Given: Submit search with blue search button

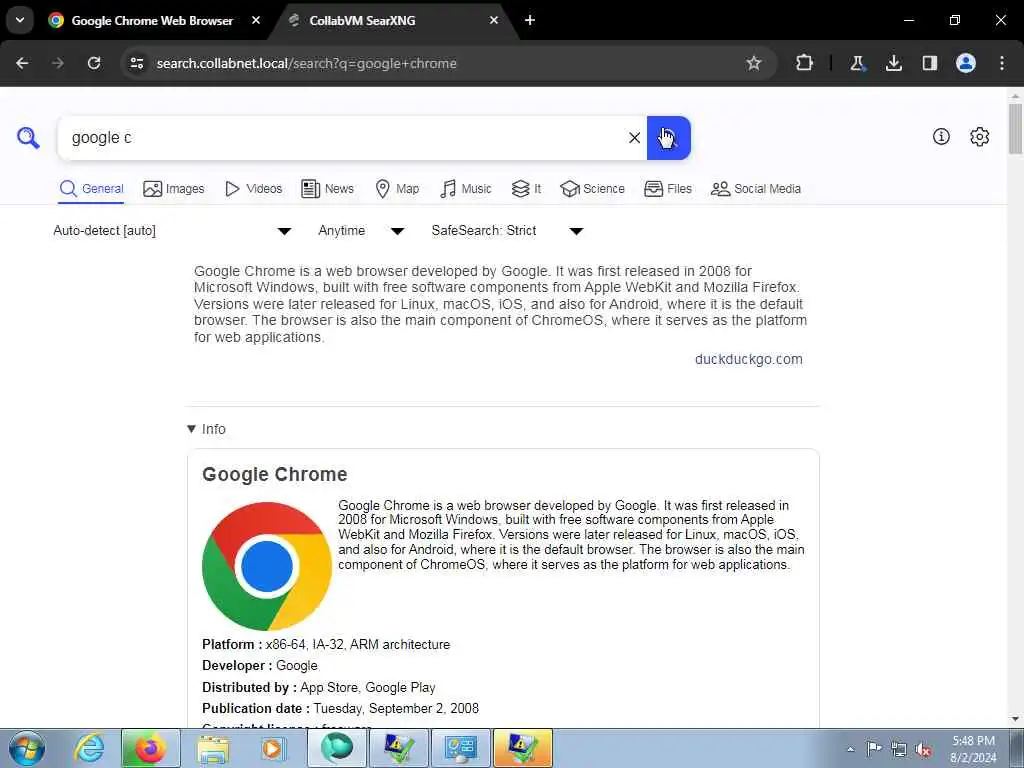Looking at the screenshot, I should click(669, 138).
